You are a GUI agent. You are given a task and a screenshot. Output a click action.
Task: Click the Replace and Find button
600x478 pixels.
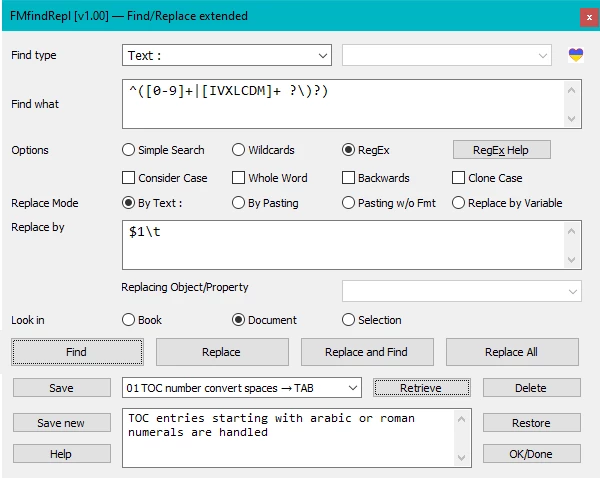[367, 352]
